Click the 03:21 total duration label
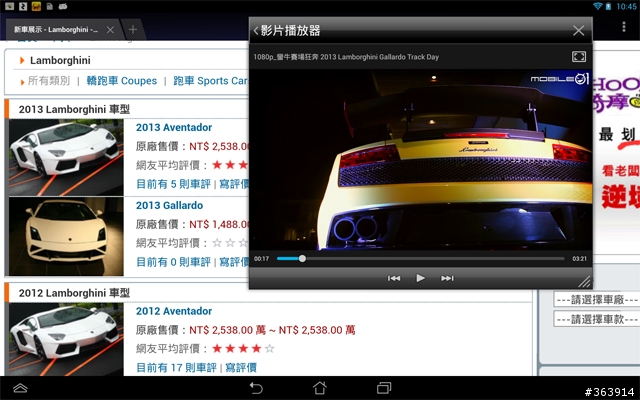This screenshot has height=400, width=640. [x=580, y=259]
